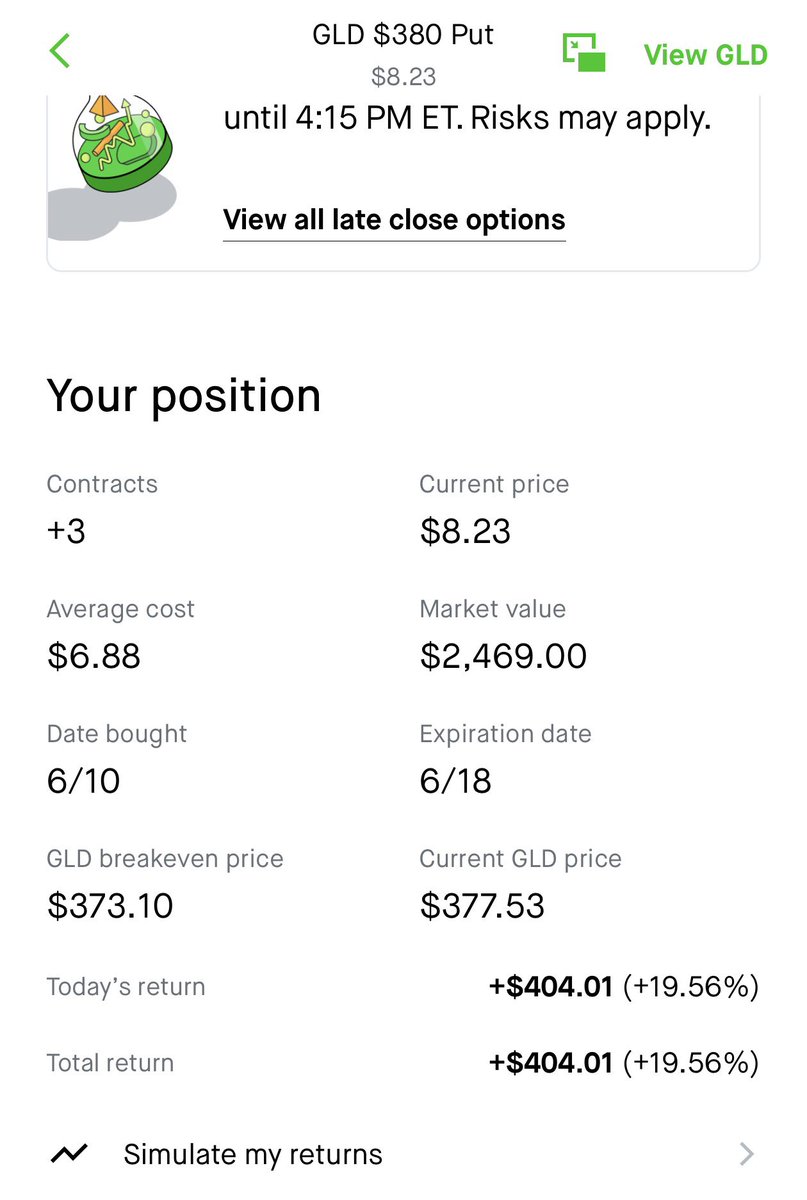This screenshot has height=1200, width=807.
Task: Tap the green back arrow icon
Action: coord(60,50)
